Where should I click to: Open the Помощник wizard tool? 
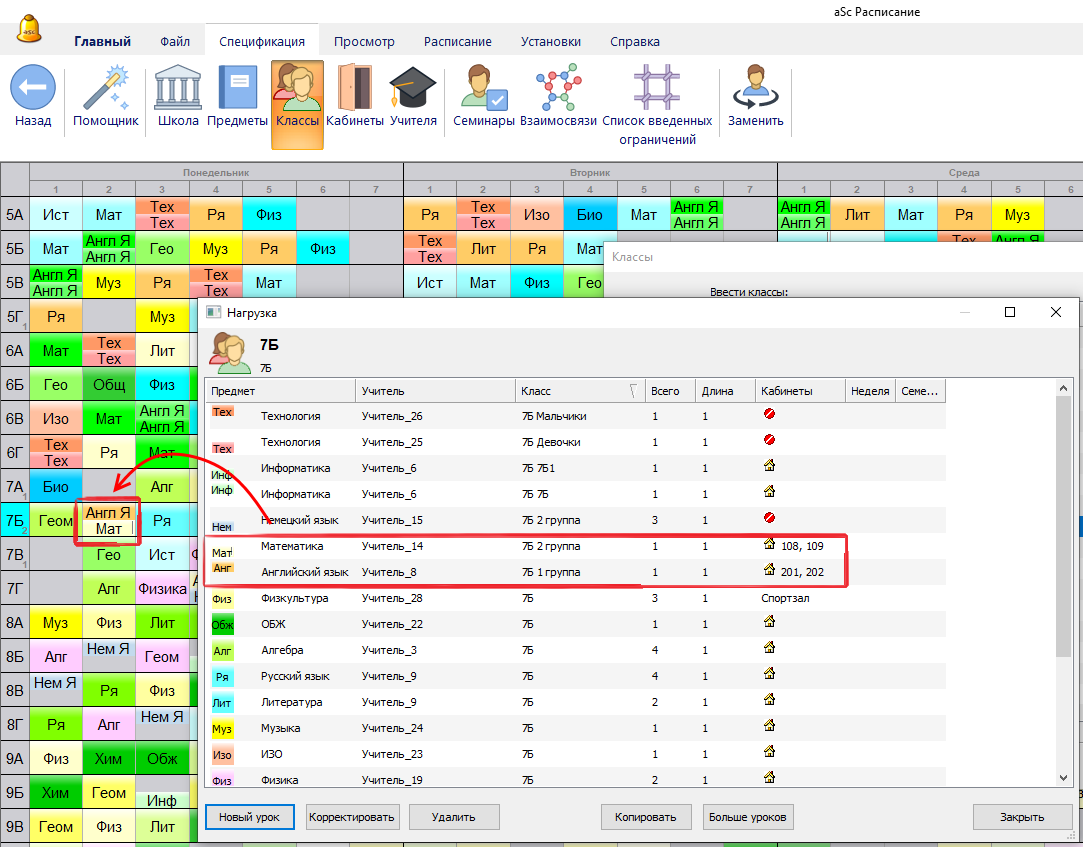pos(106,88)
